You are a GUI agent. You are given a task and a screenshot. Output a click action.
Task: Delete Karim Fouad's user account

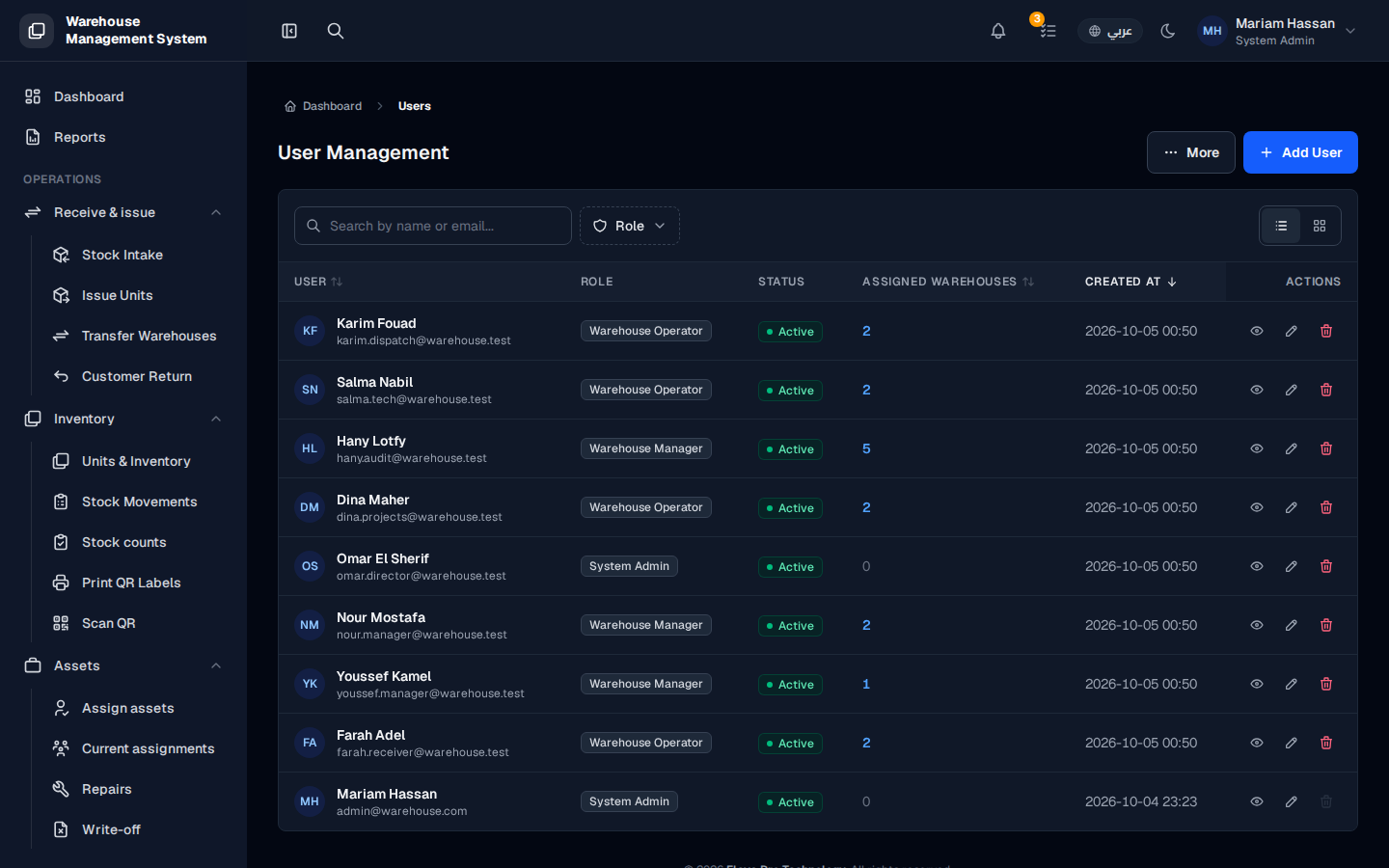[x=1326, y=331]
